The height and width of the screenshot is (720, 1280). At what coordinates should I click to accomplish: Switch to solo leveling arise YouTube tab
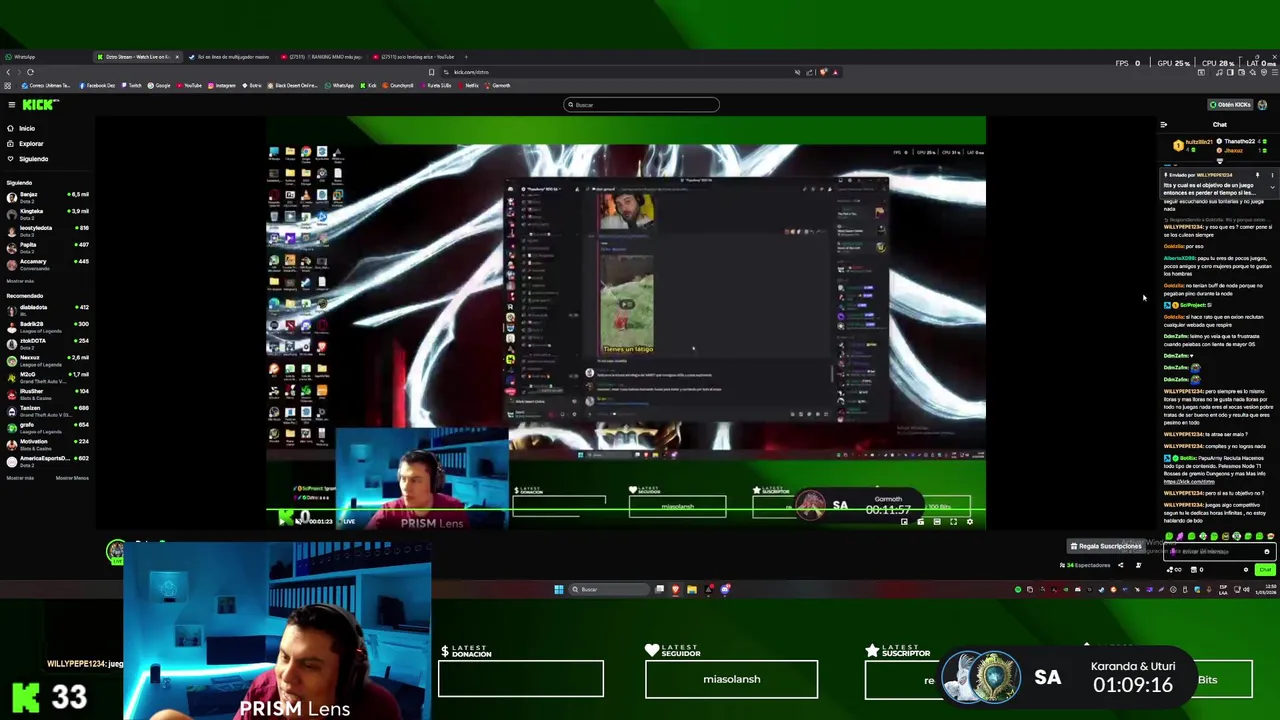[413, 57]
